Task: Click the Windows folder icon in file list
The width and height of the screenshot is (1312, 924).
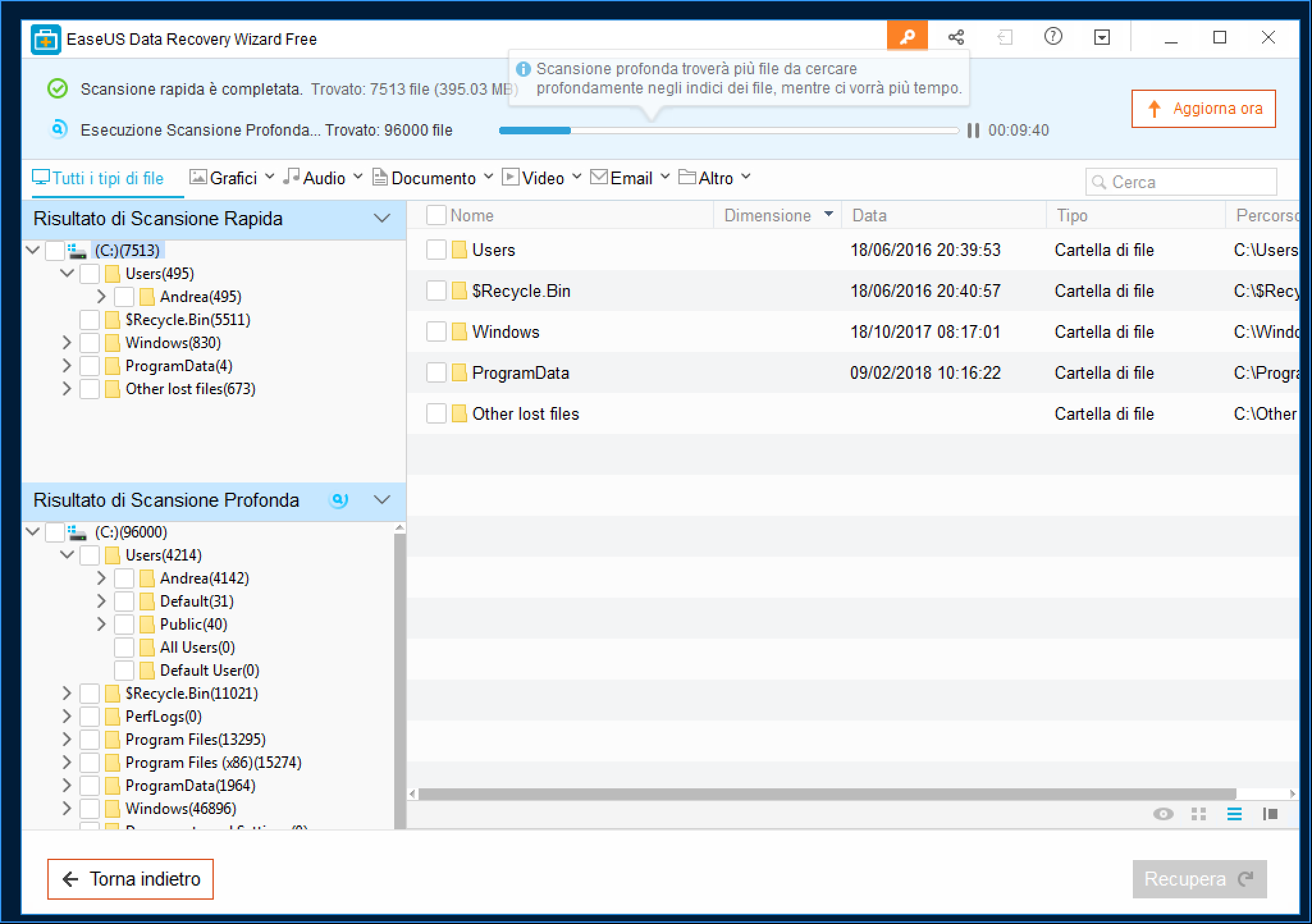Action: click(459, 332)
